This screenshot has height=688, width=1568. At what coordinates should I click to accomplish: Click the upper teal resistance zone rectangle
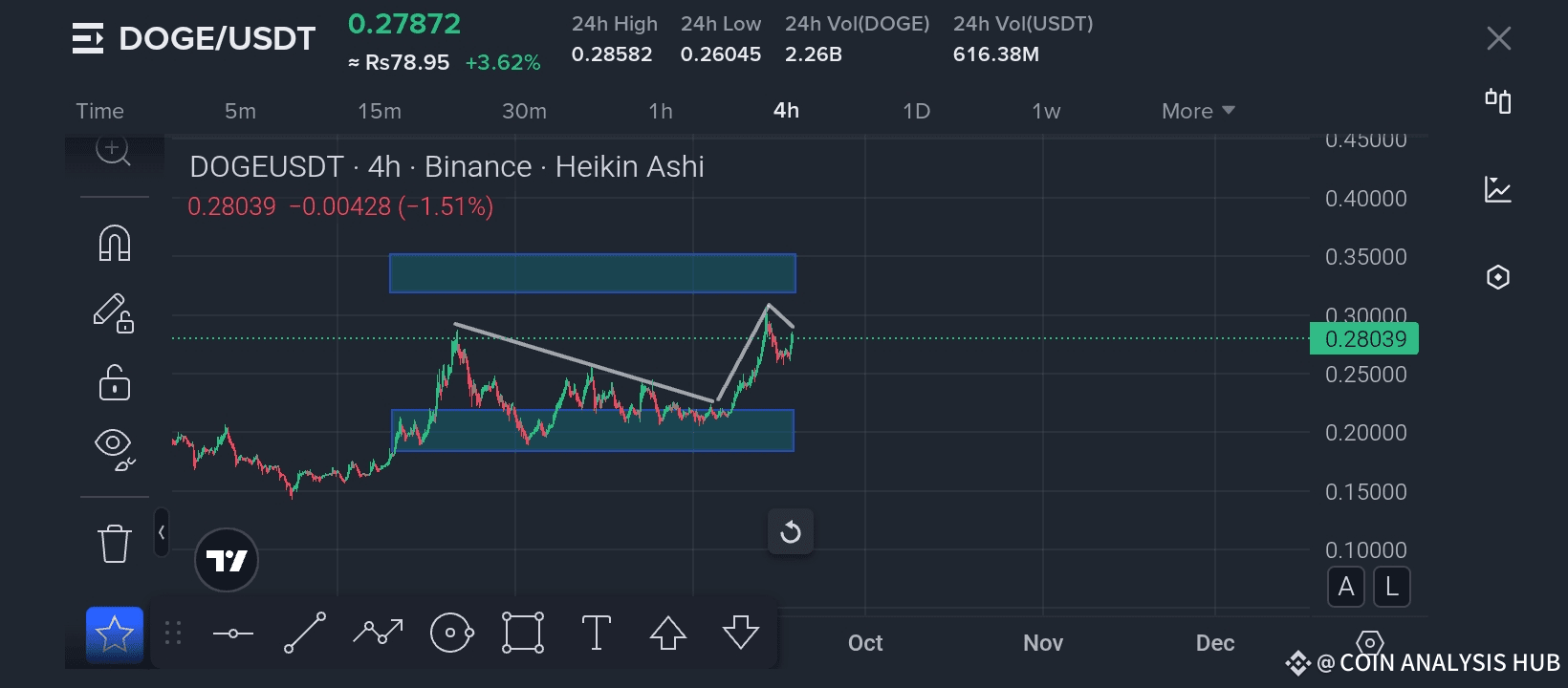click(x=592, y=273)
